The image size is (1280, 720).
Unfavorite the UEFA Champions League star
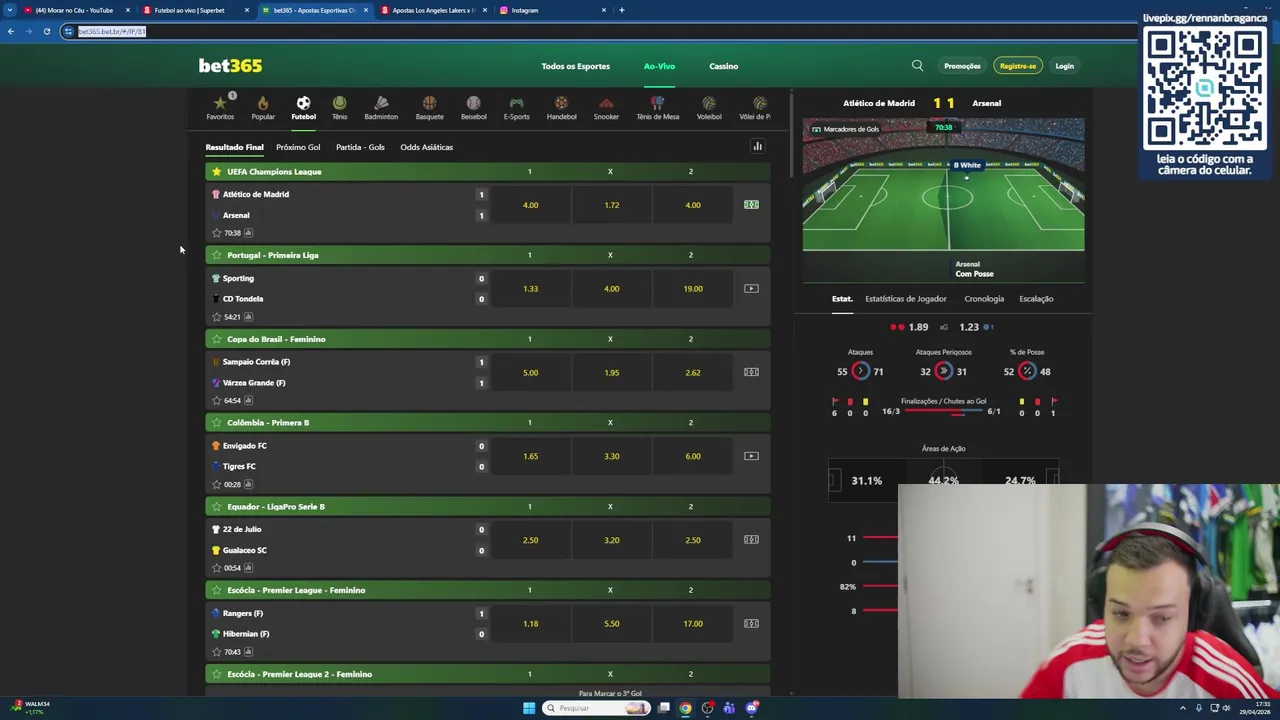pyautogui.click(x=216, y=172)
